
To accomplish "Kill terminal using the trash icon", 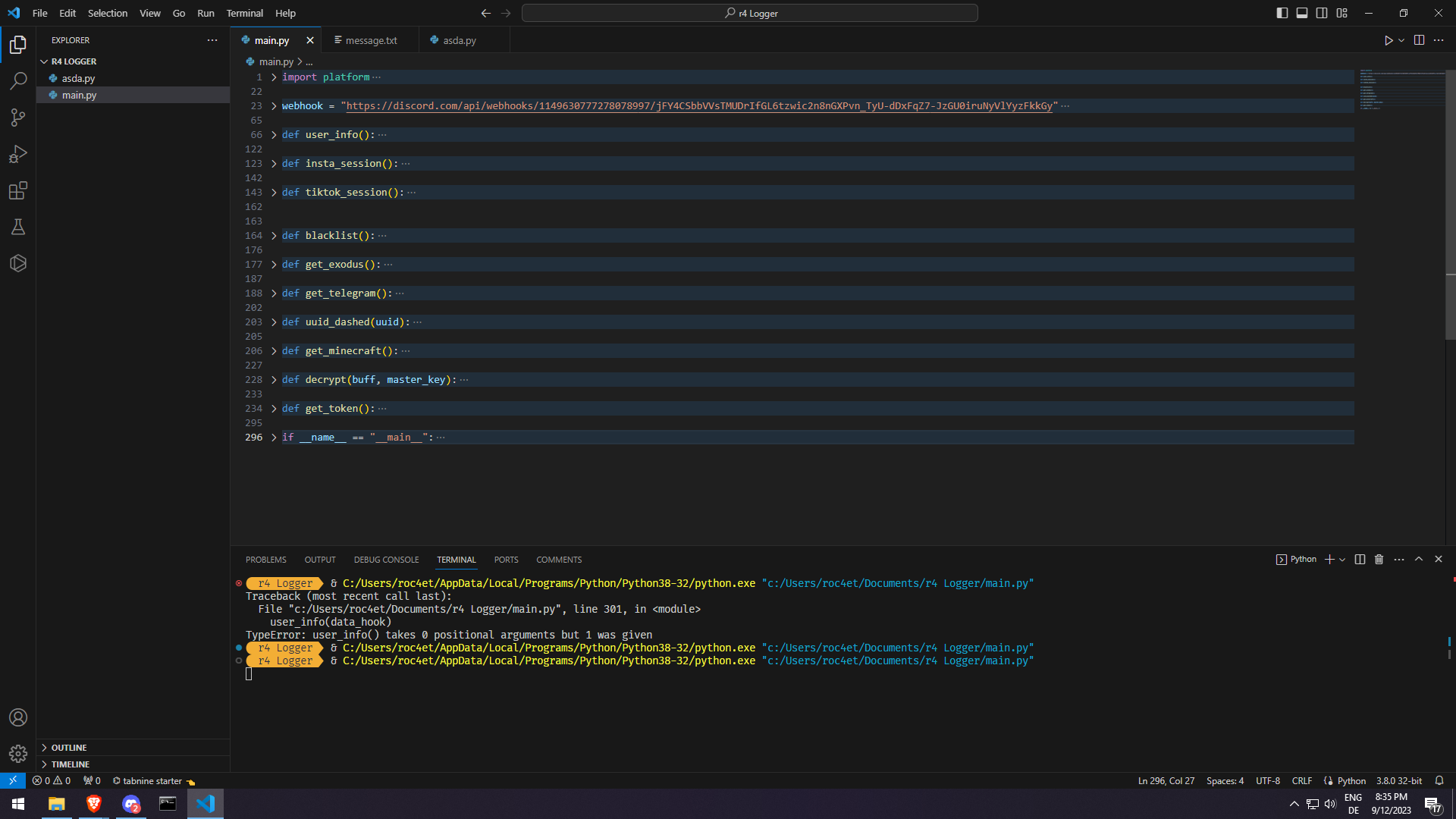I will click(1379, 560).
